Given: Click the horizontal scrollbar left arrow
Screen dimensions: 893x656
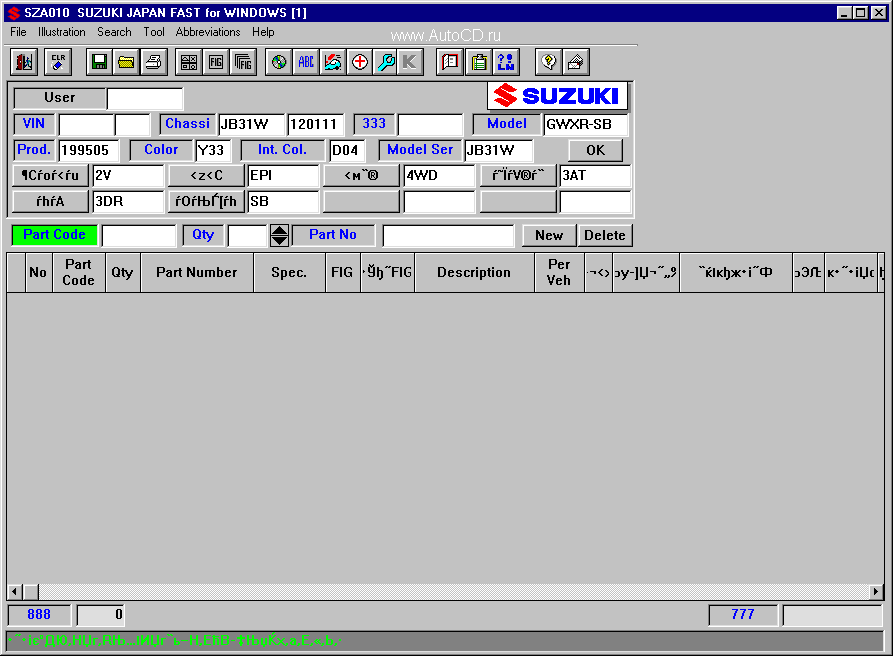Looking at the screenshot, I should [x=15, y=592].
